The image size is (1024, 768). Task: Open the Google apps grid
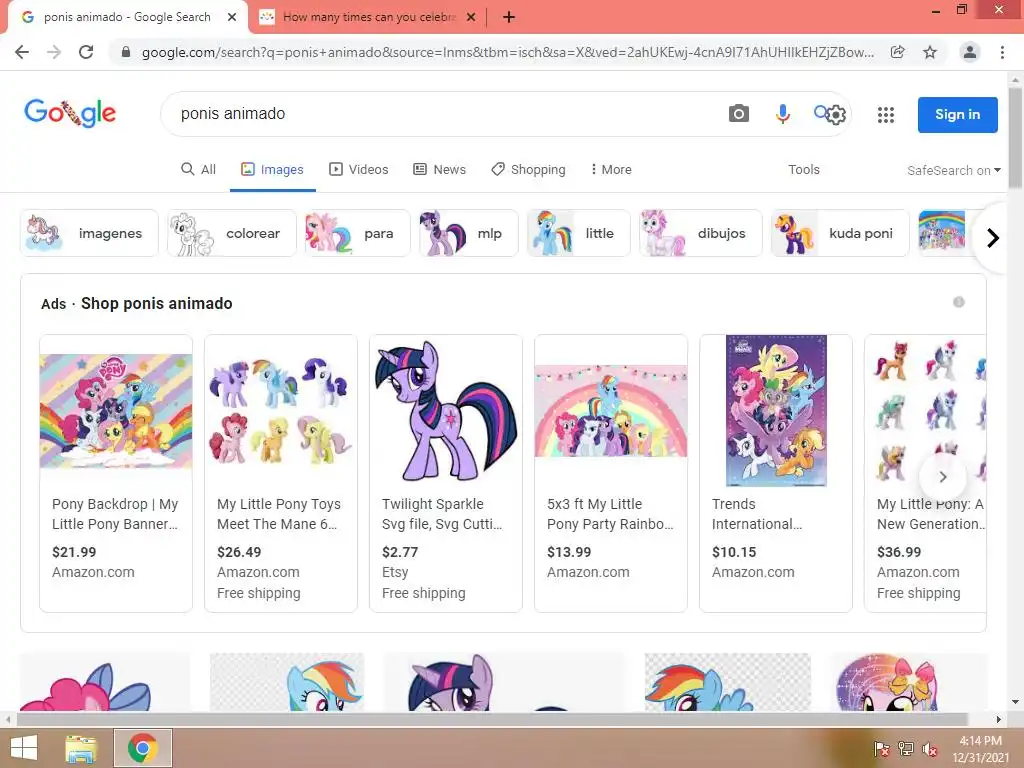pyautogui.click(x=886, y=115)
